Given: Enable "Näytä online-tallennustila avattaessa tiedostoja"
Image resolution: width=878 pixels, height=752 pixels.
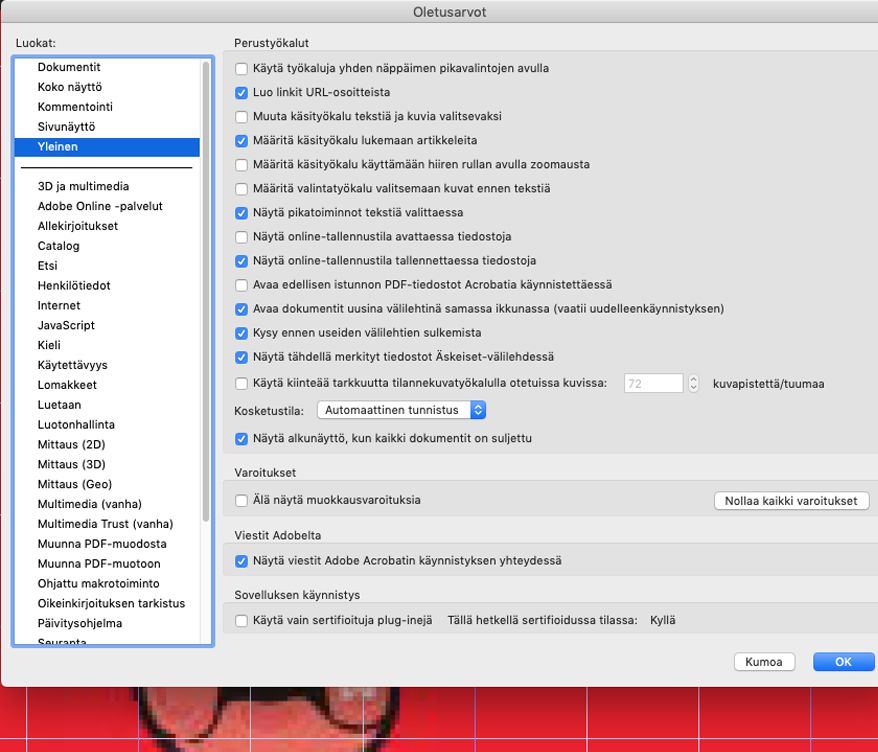Looking at the screenshot, I should coord(240,236).
